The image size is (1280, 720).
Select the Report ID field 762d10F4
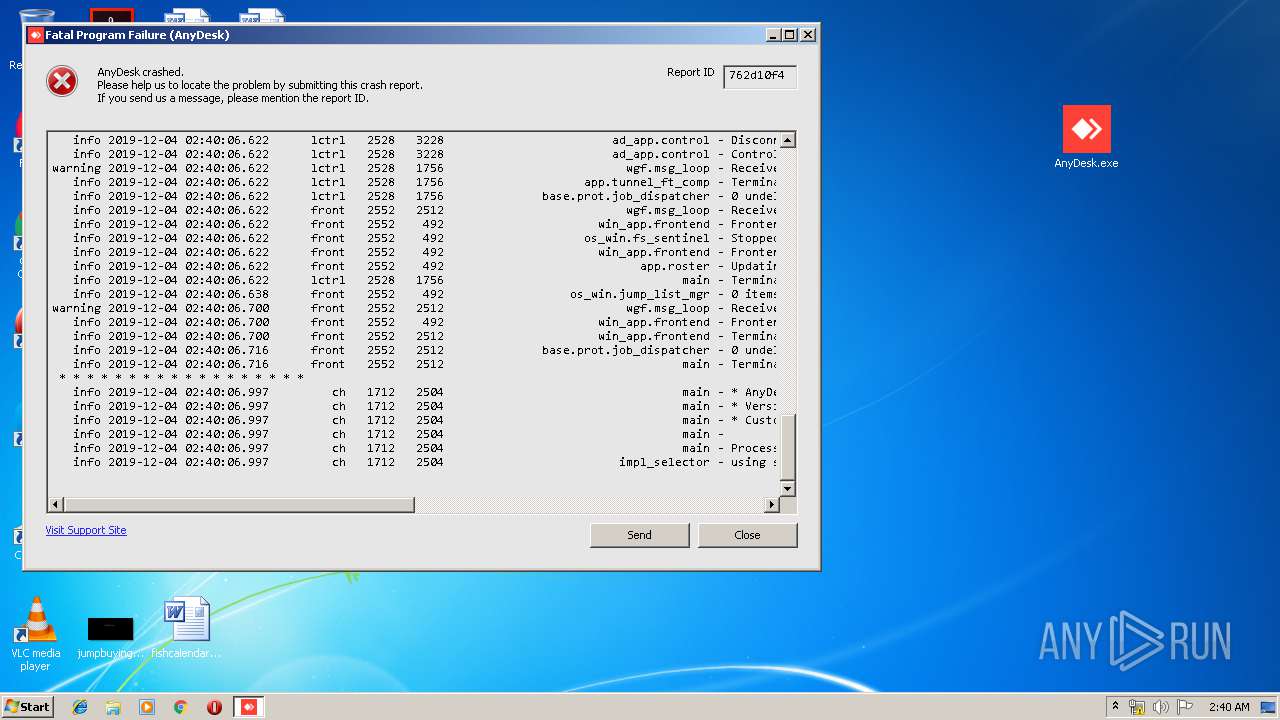(x=760, y=76)
